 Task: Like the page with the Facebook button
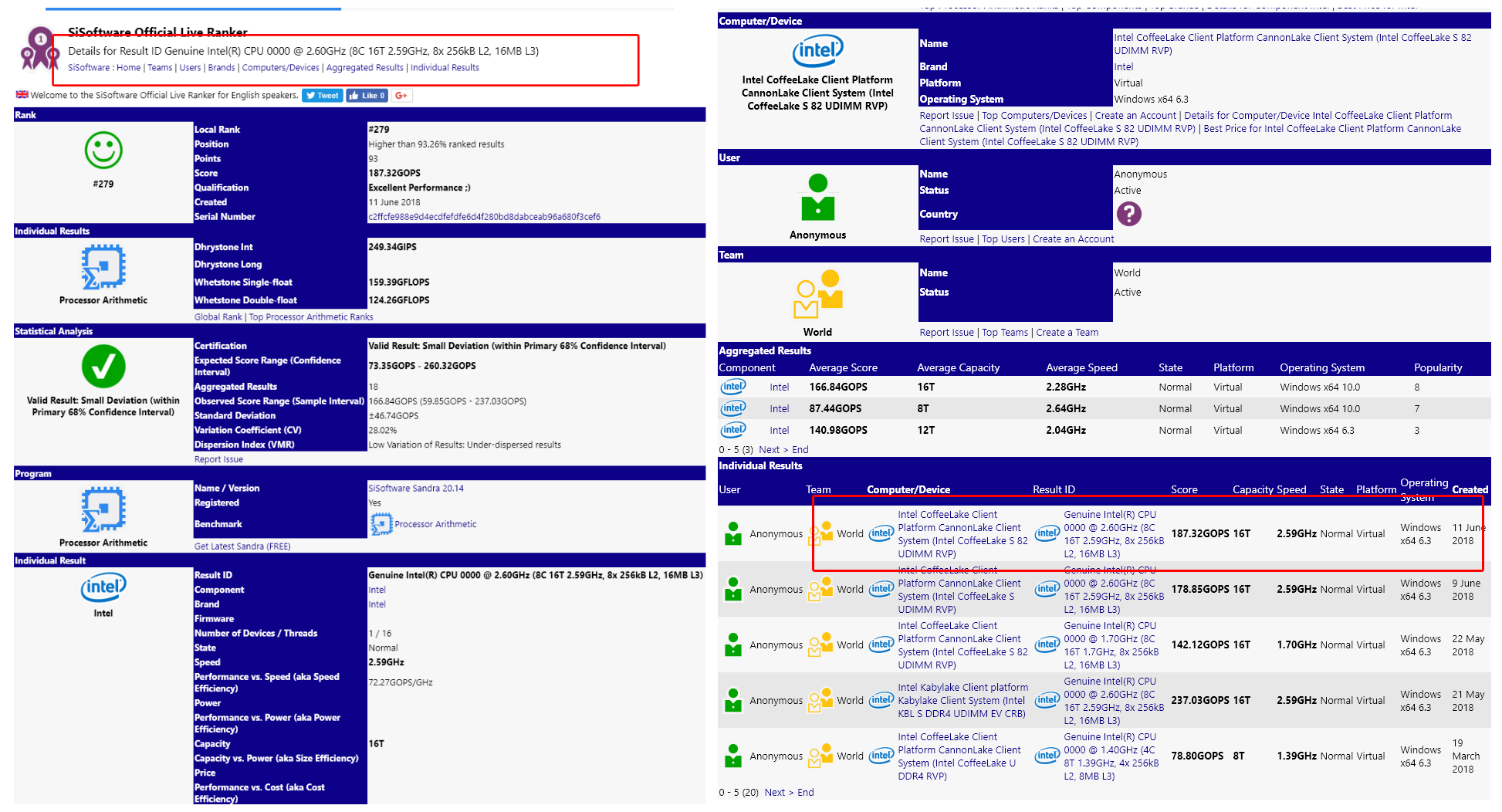(367, 96)
